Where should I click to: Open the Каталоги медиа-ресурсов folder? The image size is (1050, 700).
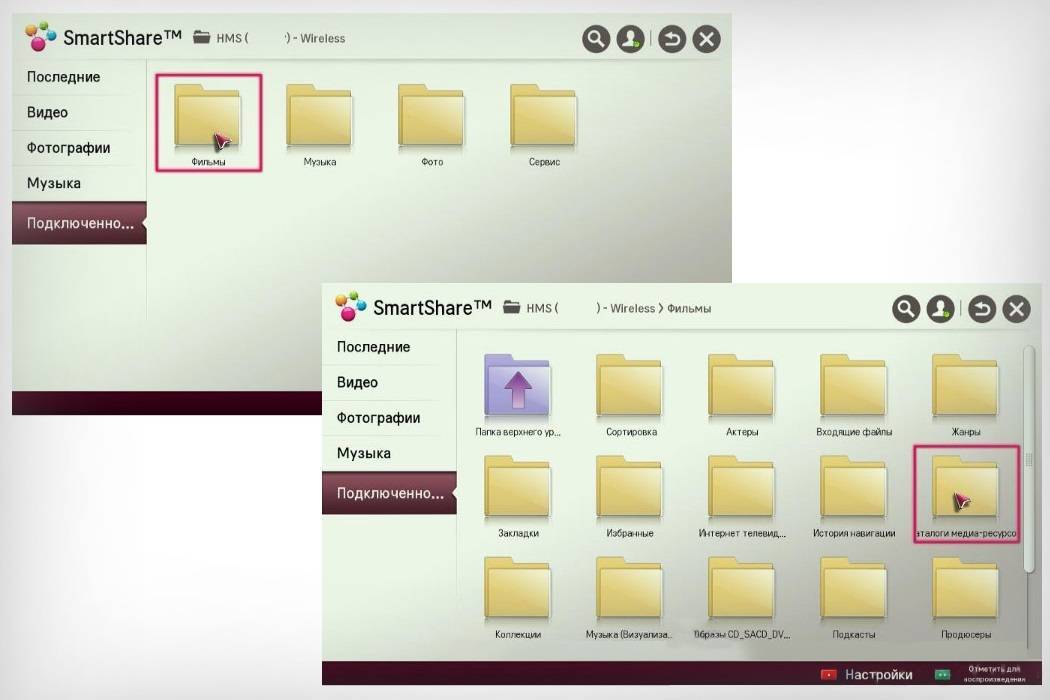tap(965, 492)
